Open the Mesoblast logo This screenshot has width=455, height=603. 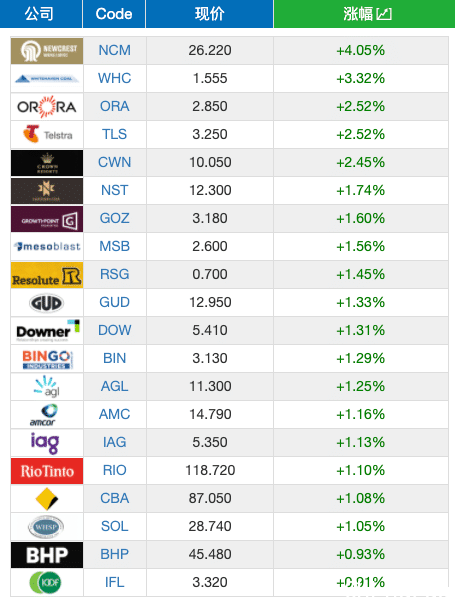pyautogui.click(x=47, y=247)
